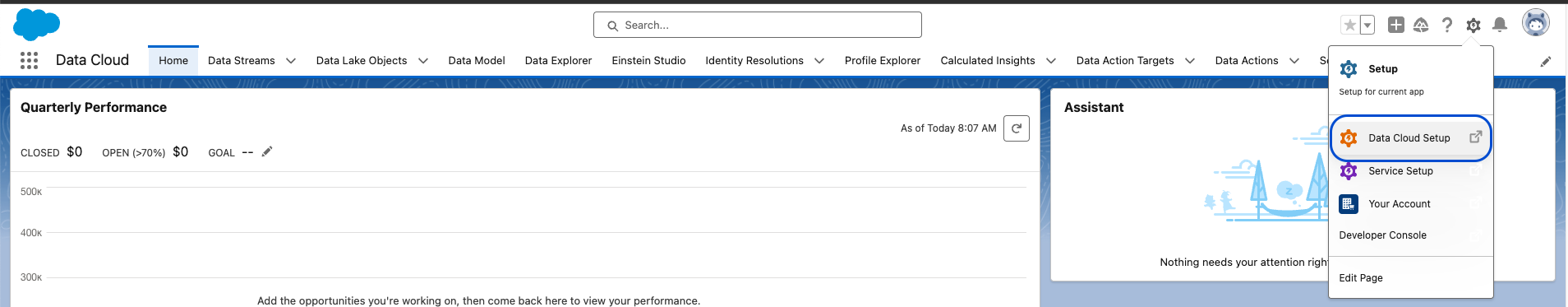This screenshot has height=307, width=1568.
Task: Open the Notifications bell
Action: pos(1500,25)
